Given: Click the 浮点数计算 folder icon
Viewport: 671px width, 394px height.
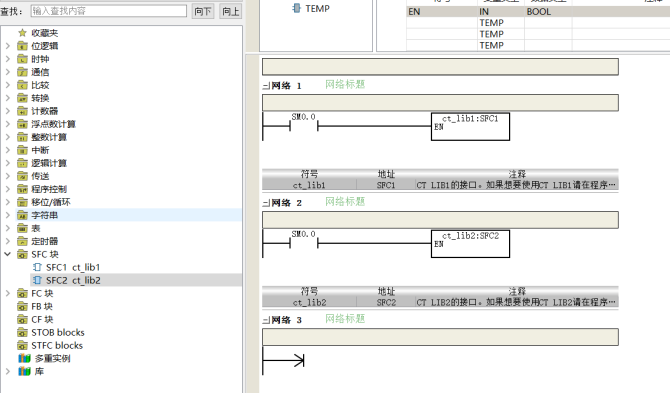Looking at the screenshot, I should (x=22, y=124).
